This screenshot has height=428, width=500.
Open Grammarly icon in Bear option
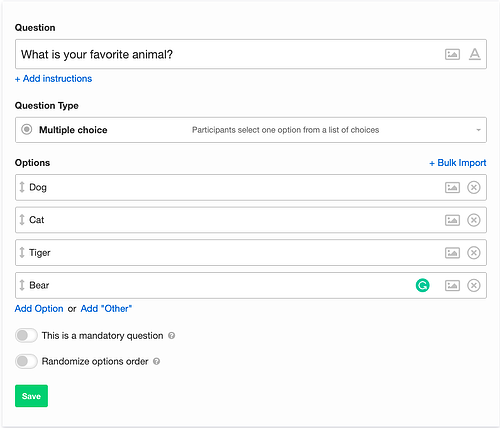pyautogui.click(x=422, y=285)
